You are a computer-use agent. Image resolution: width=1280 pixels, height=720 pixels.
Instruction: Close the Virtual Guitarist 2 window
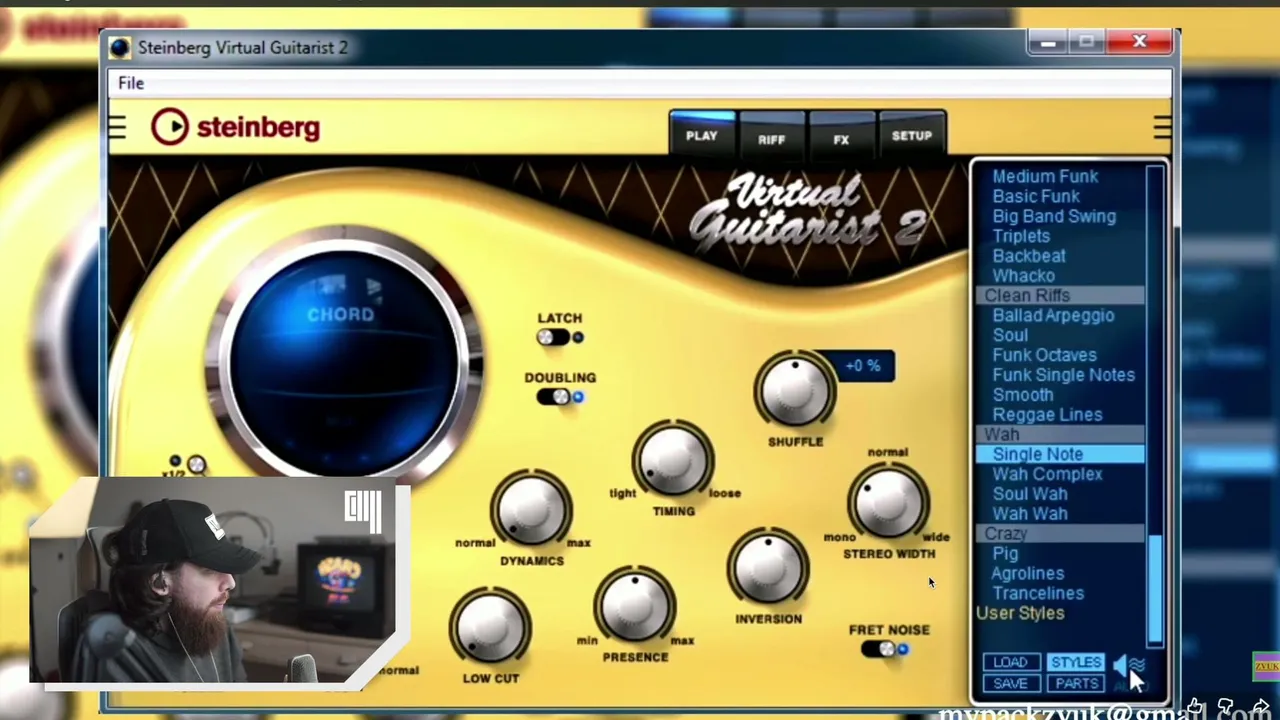tap(1139, 42)
